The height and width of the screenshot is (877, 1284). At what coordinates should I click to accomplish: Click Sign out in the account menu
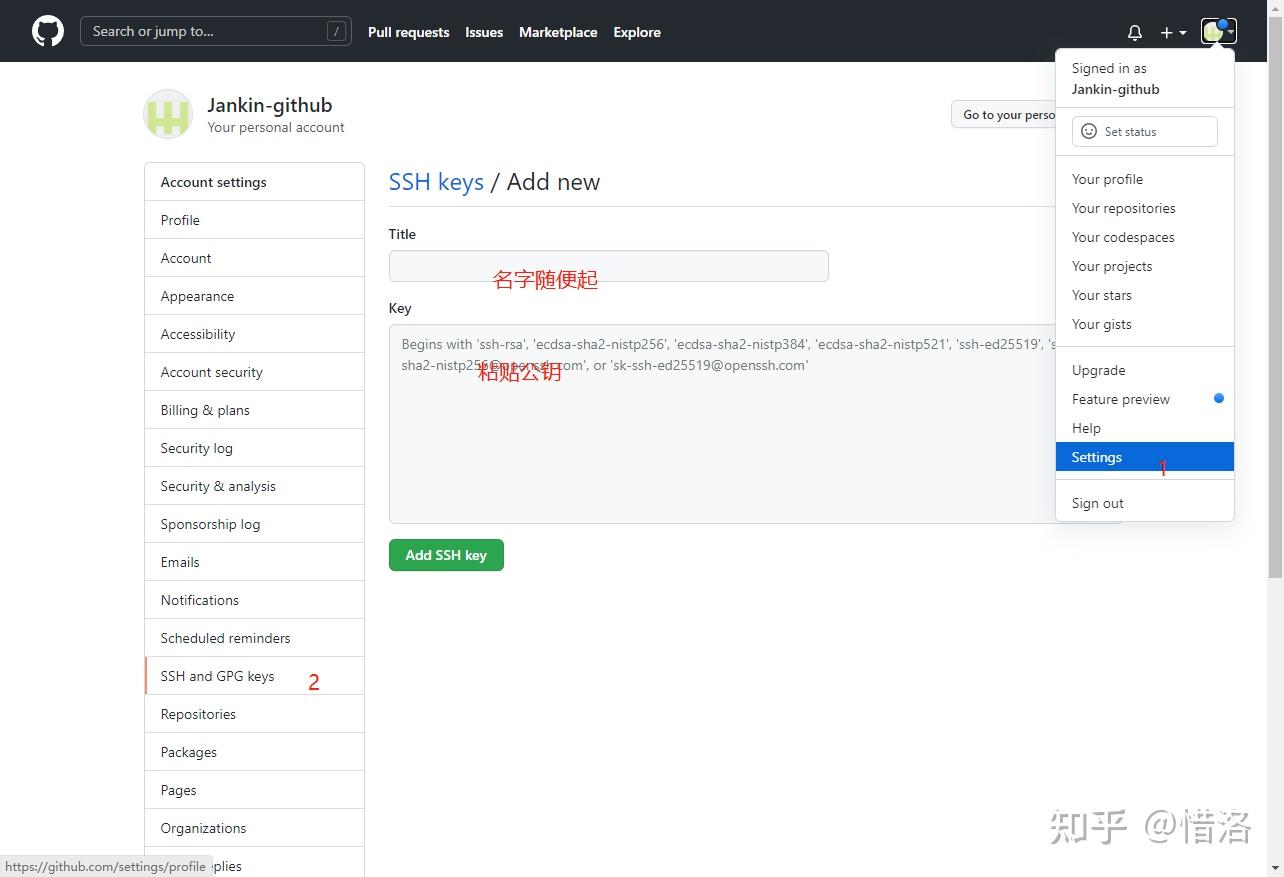(x=1097, y=503)
